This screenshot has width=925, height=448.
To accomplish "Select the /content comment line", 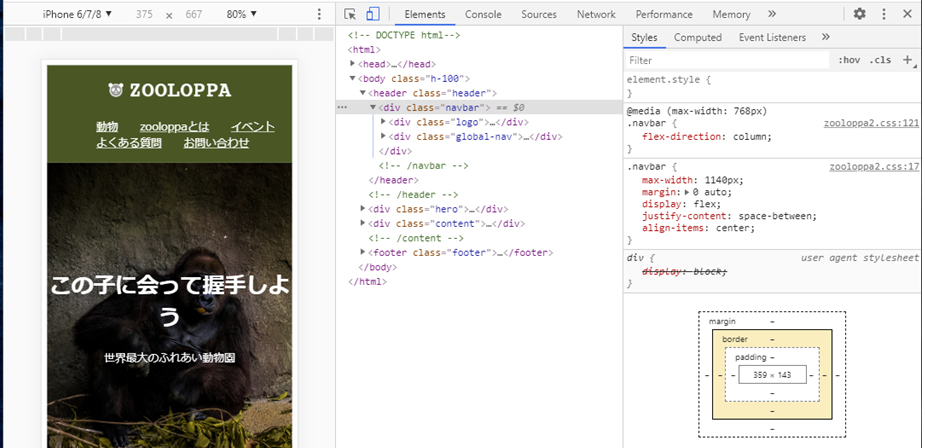I will [x=416, y=238].
